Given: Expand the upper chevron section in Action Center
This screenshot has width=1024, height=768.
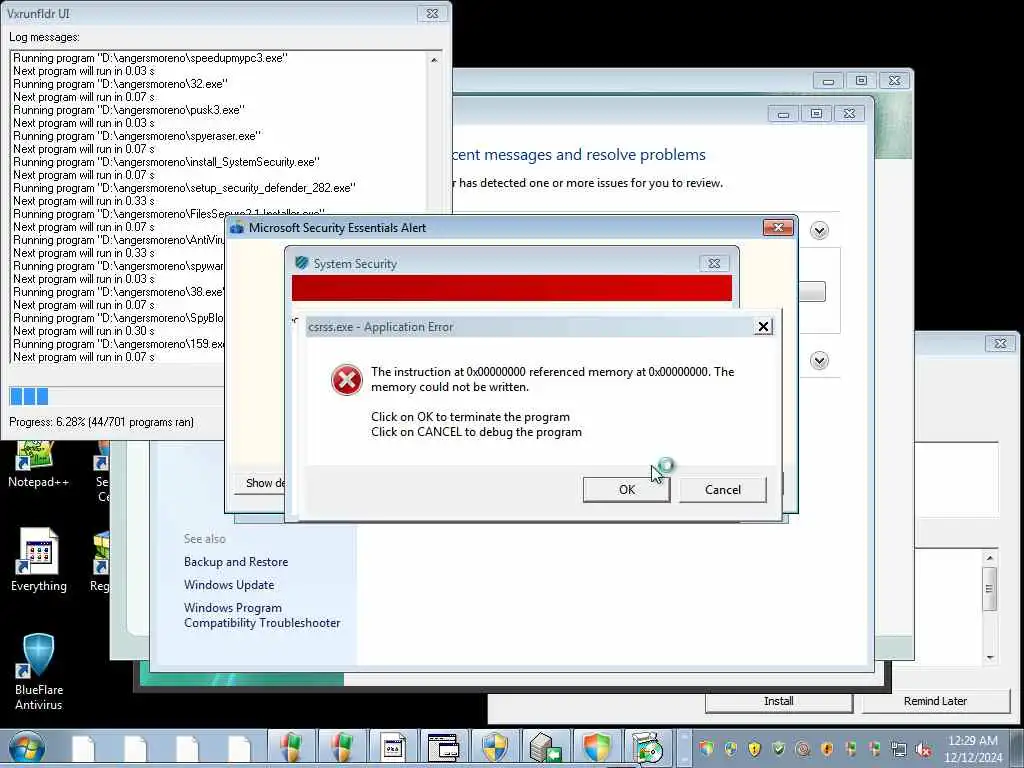Looking at the screenshot, I should click(819, 230).
